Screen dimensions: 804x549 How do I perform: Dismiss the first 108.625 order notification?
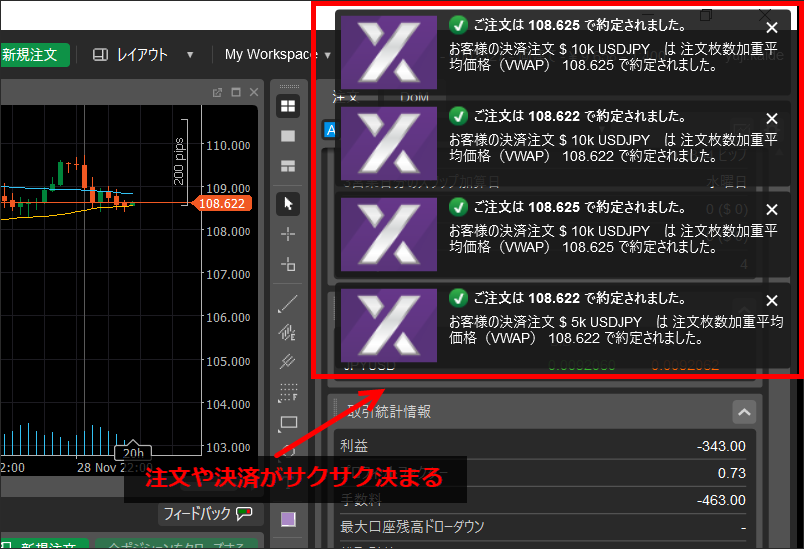[771, 29]
